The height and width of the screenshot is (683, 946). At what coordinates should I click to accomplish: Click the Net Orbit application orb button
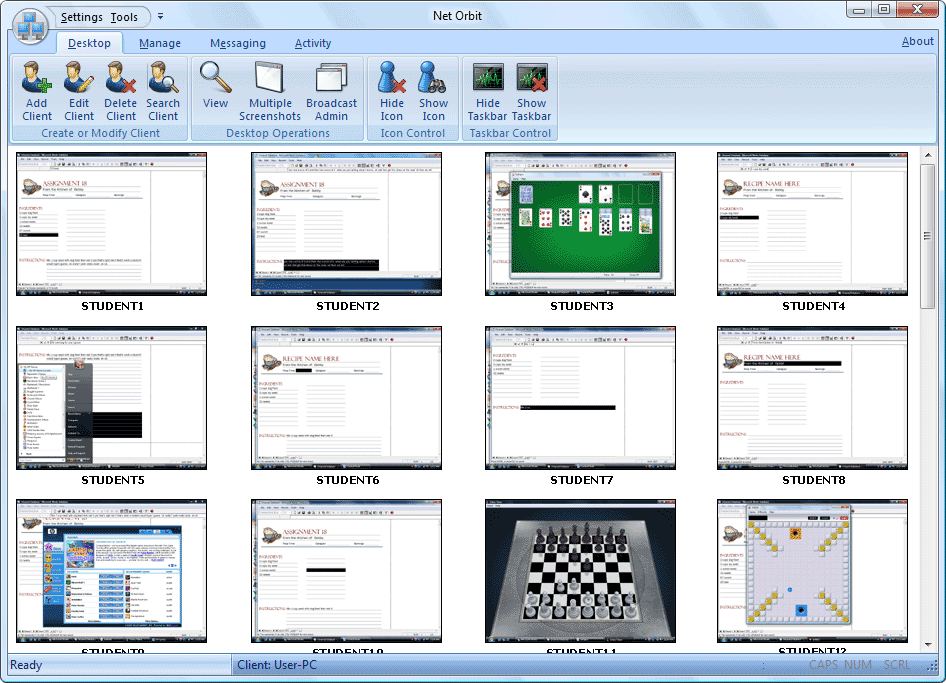coord(30,26)
